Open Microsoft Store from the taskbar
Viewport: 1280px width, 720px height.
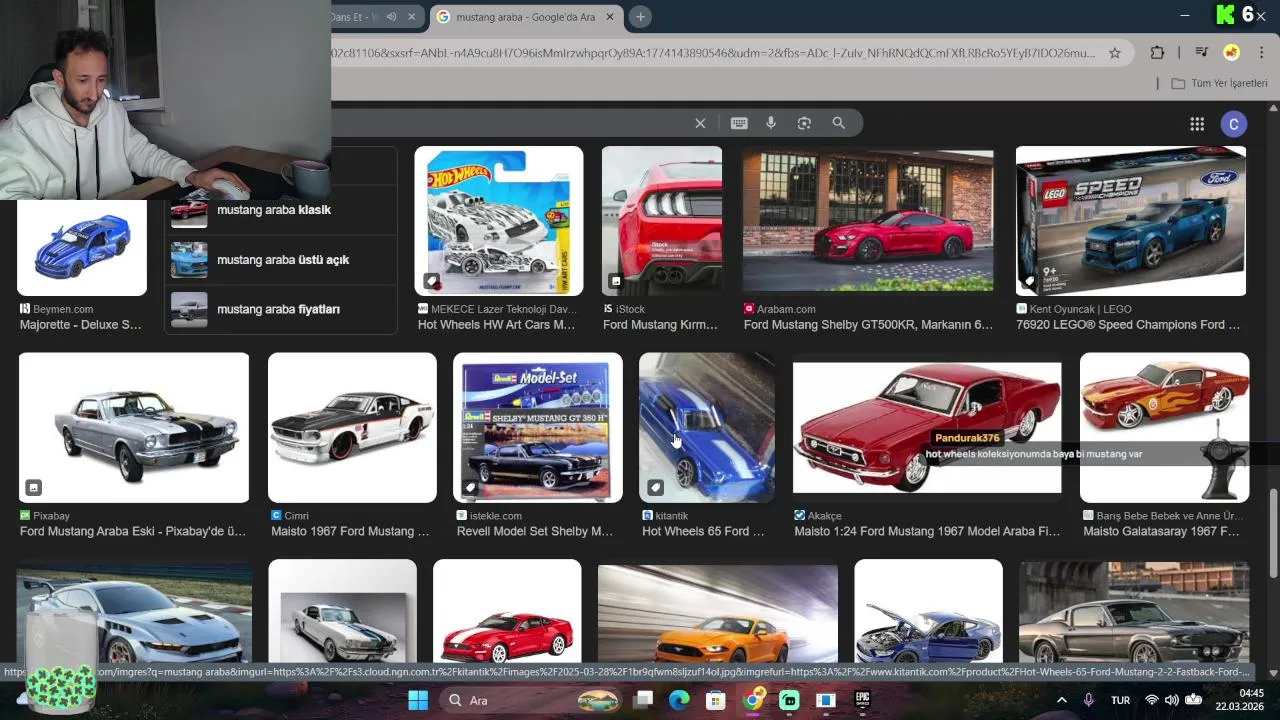(x=715, y=700)
